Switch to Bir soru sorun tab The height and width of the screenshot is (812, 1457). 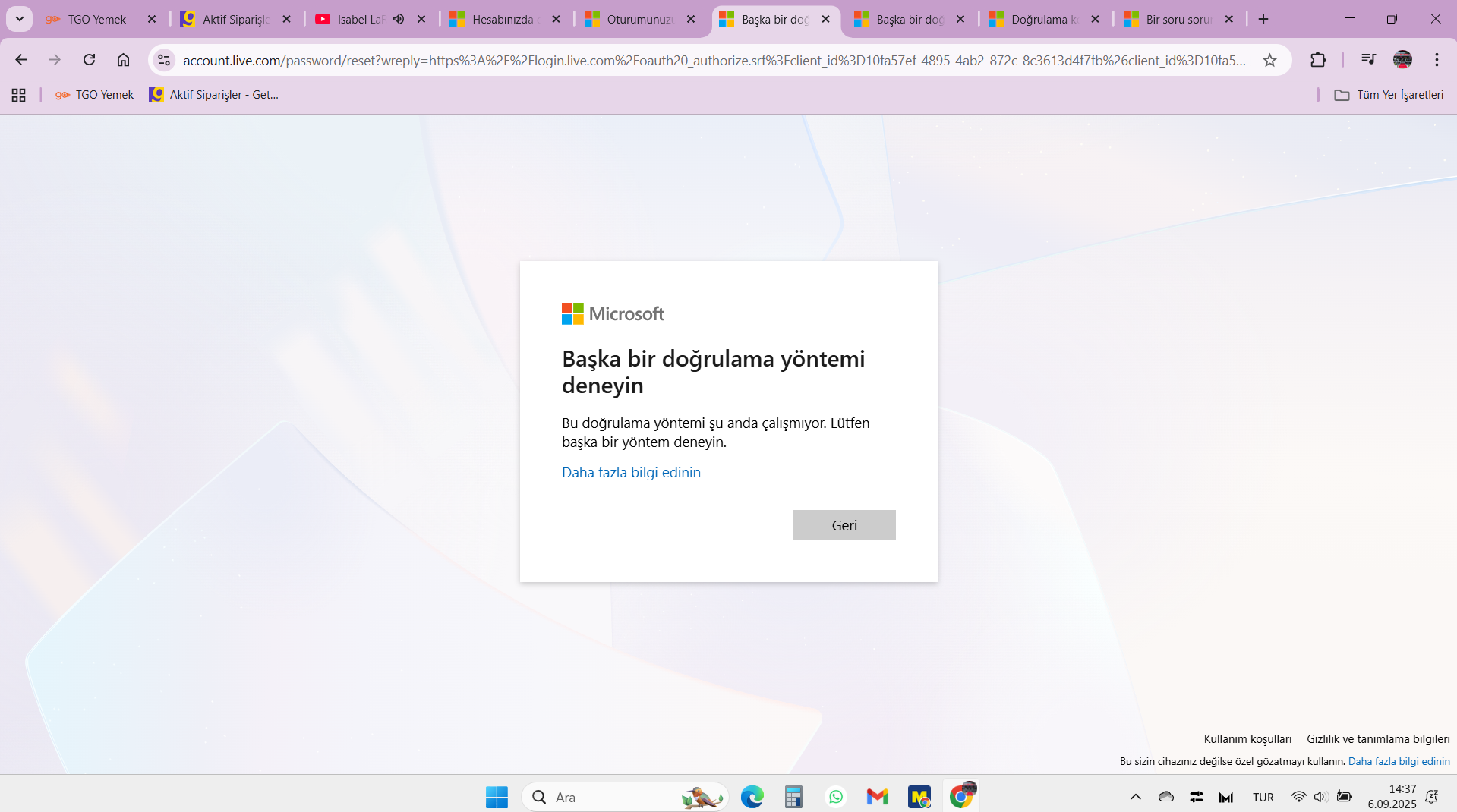[x=1177, y=20]
